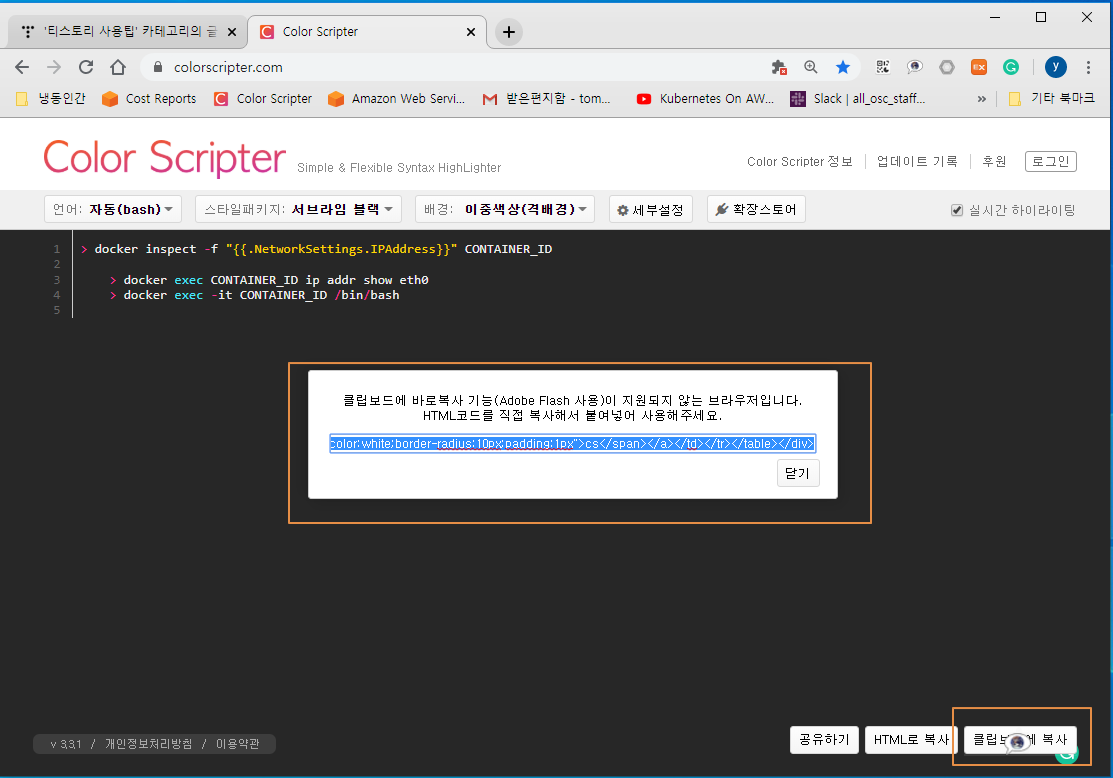Minimize the browser window
The image size is (1113, 778).
[x=995, y=17]
